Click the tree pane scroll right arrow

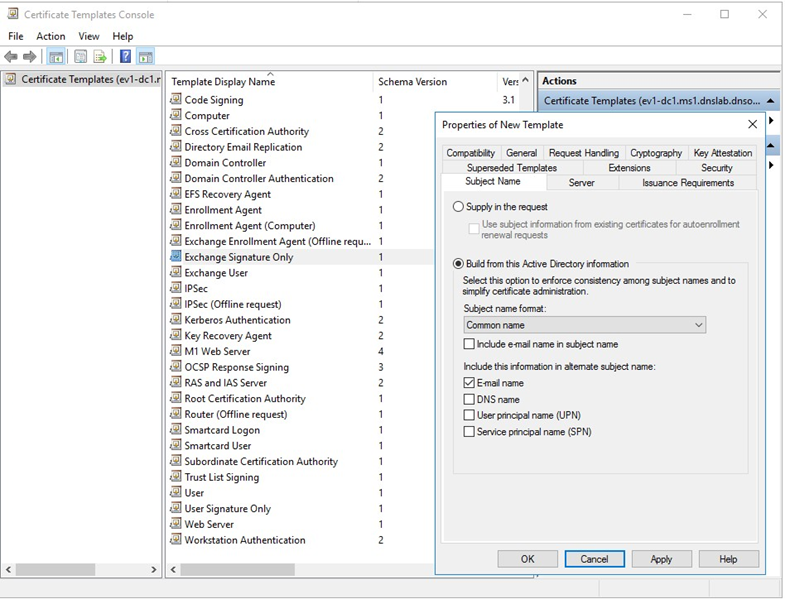tap(154, 569)
